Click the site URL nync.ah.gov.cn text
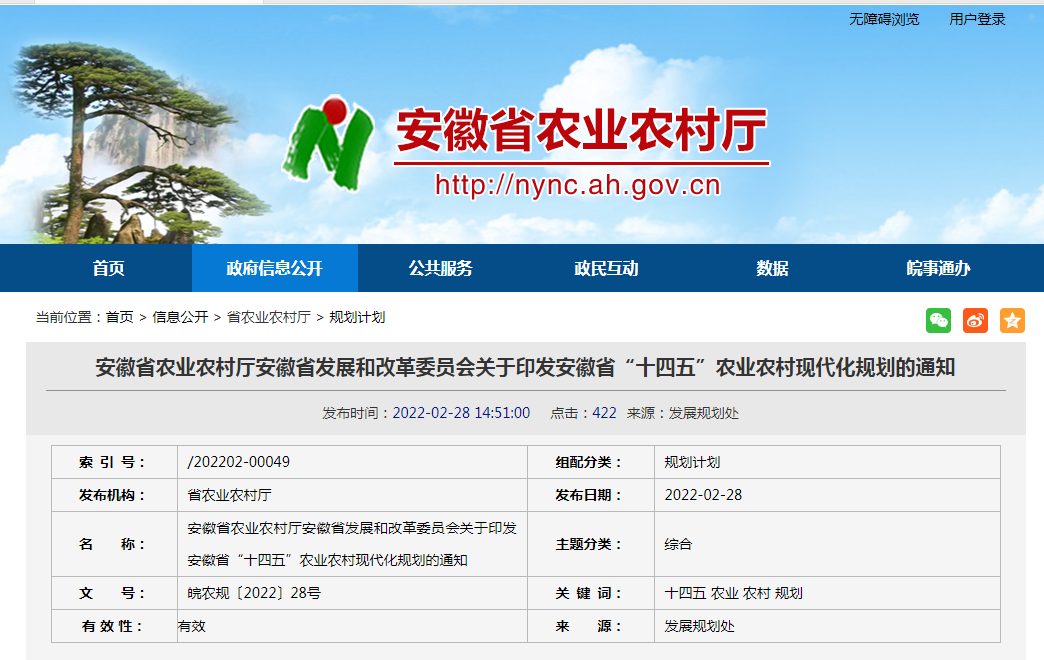 577,185
